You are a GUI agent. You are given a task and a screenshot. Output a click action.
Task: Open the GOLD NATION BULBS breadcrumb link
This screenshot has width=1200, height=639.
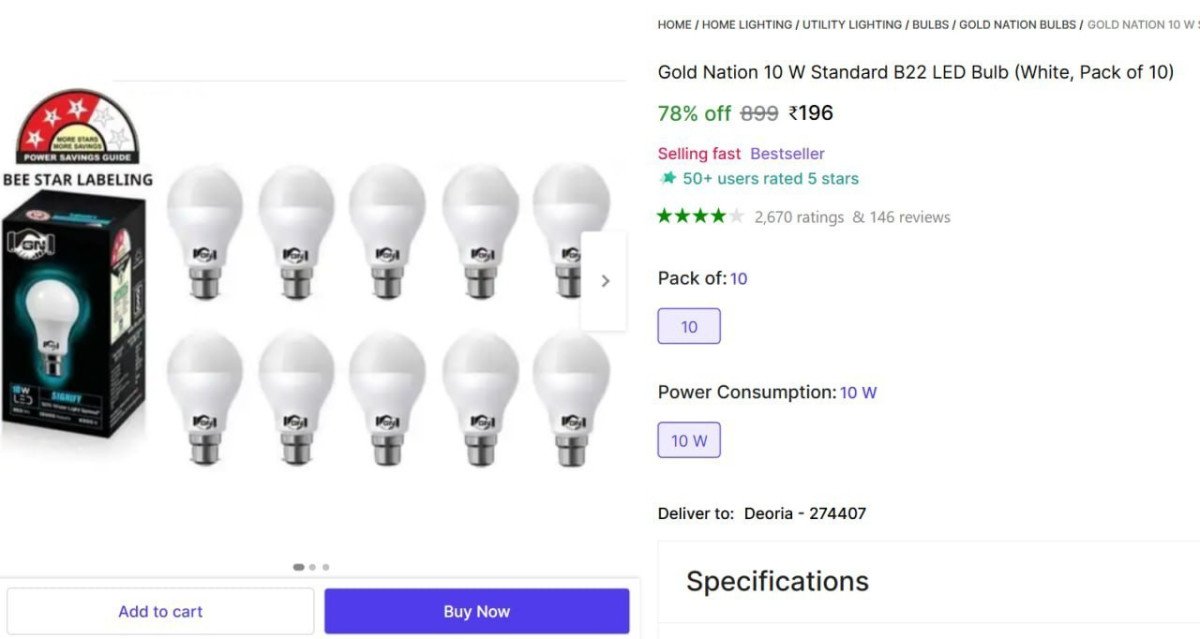(x=1017, y=24)
